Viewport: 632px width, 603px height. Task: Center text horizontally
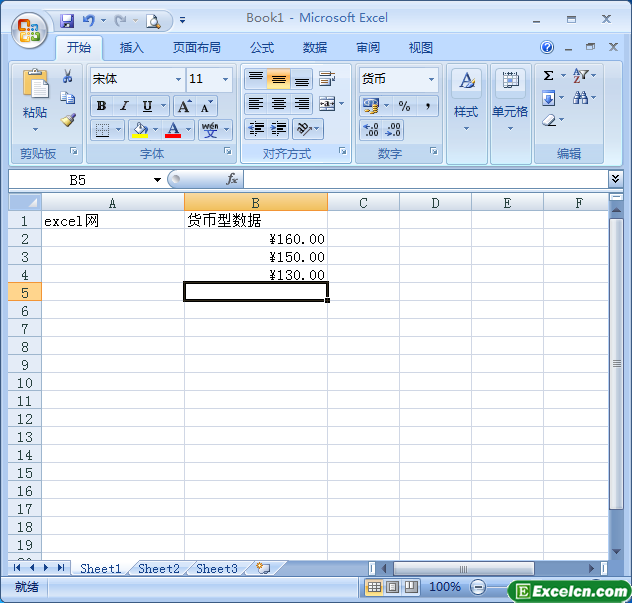[279, 104]
